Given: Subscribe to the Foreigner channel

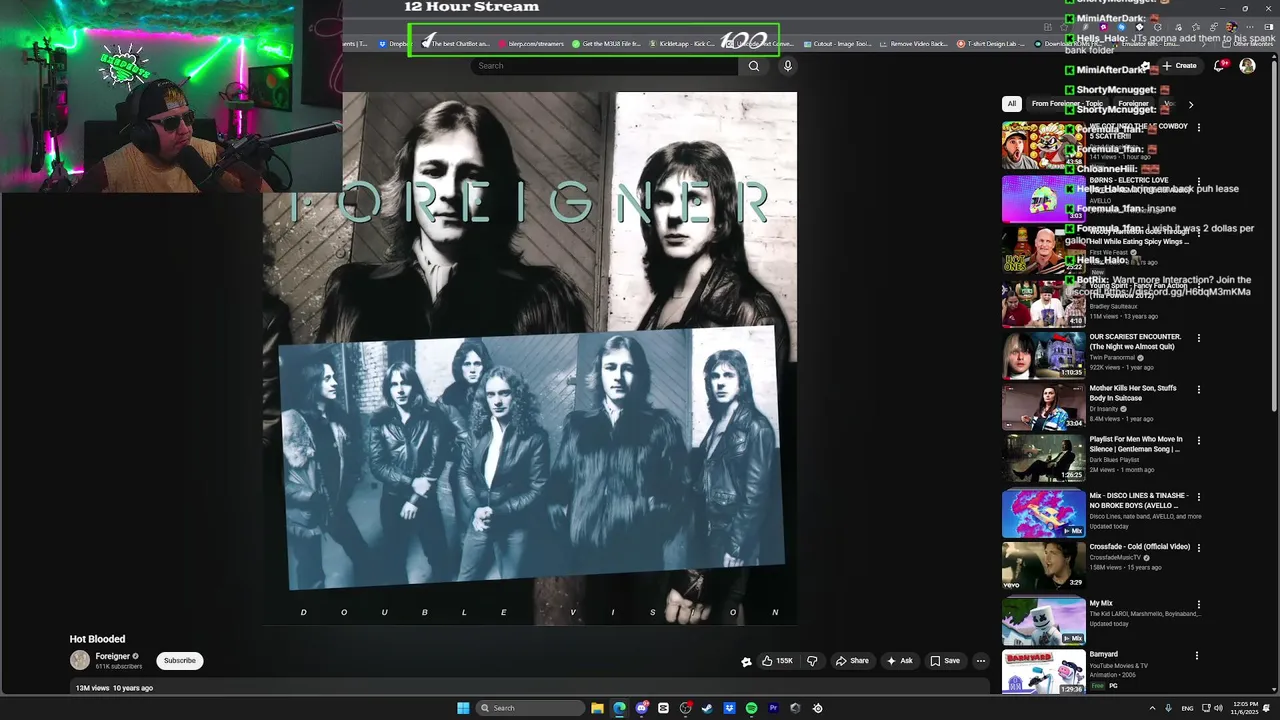Looking at the screenshot, I should (x=180, y=661).
